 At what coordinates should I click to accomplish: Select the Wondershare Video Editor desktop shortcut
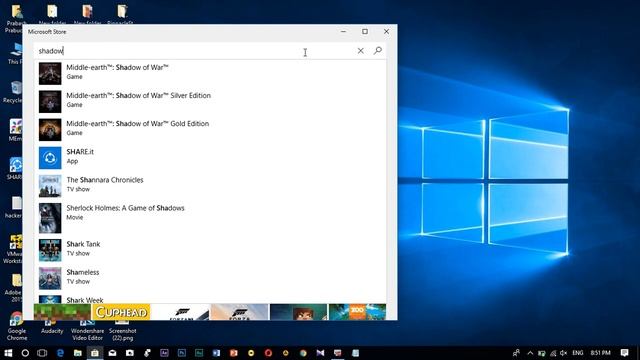87,330
